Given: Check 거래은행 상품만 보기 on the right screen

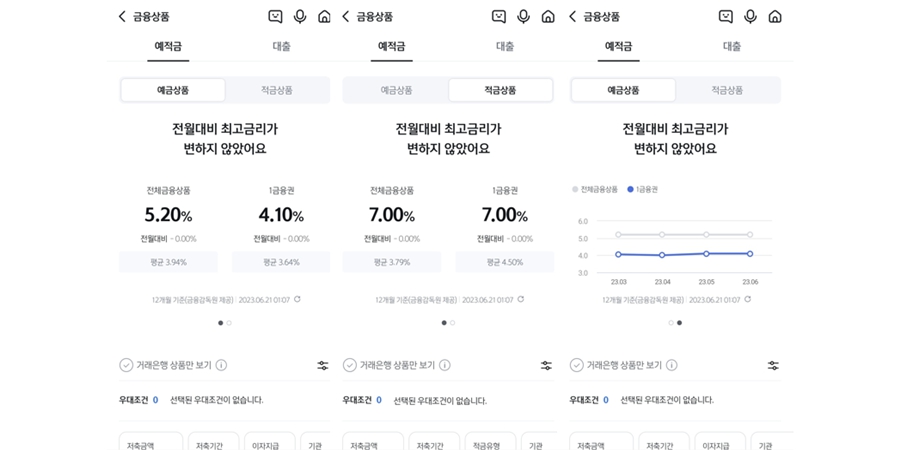Looking at the screenshot, I should pos(576,366).
